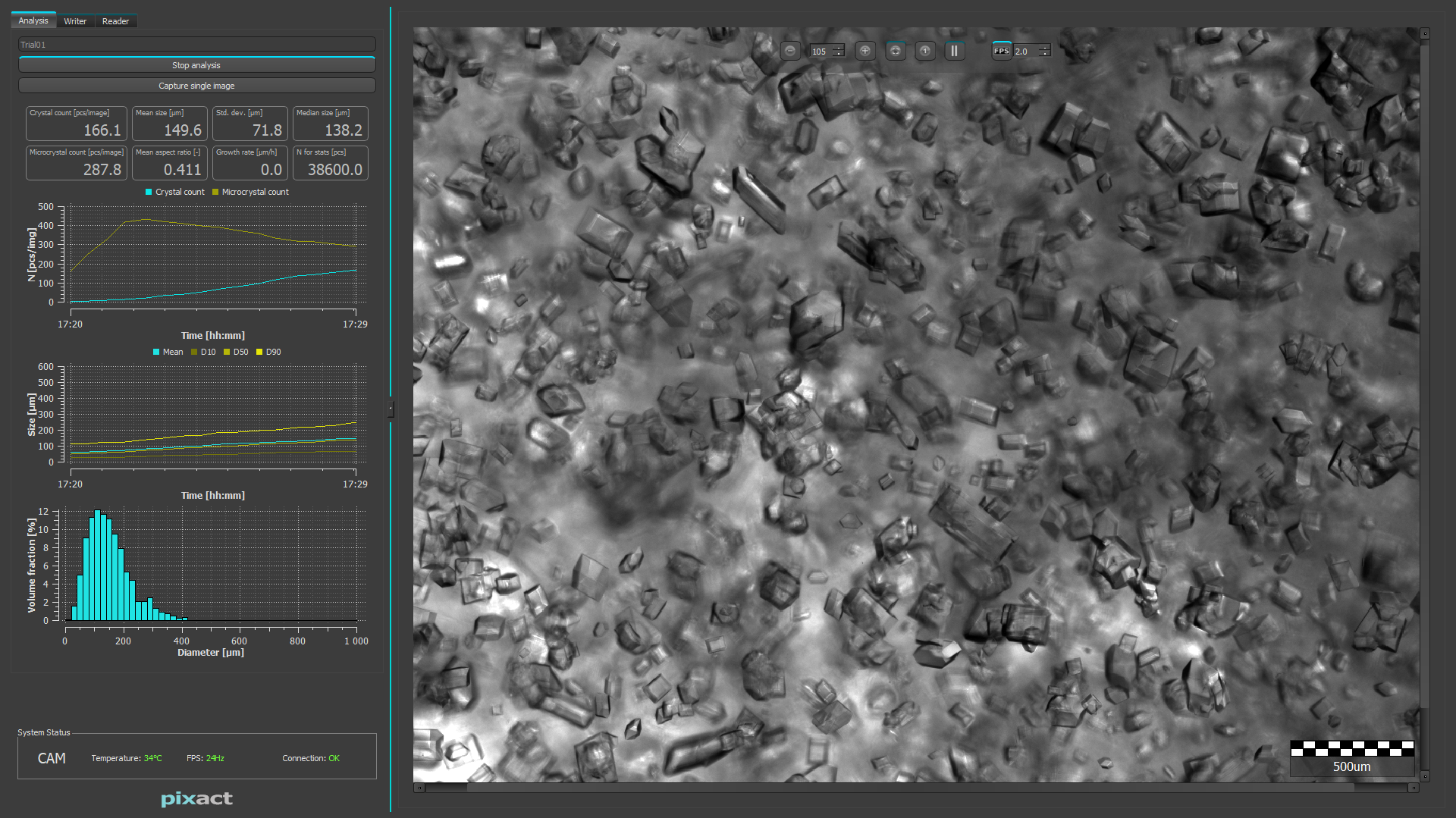Open the Reader tab
This screenshot has height=818, width=1456.
point(115,21)
